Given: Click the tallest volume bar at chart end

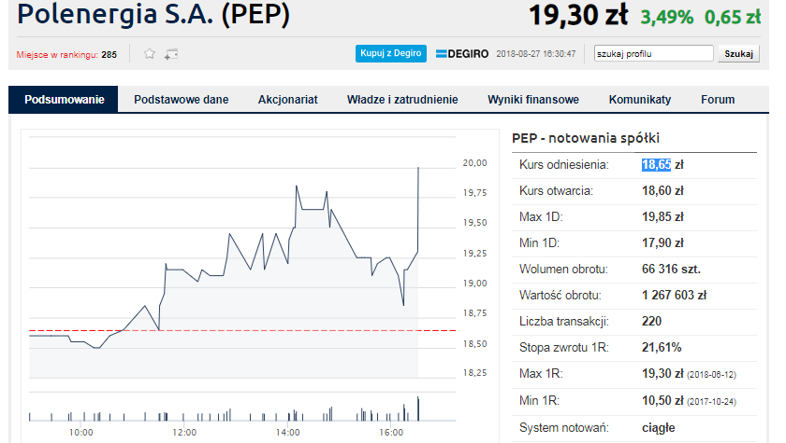Looking at the screenshot, I should pyautogui.click(x=418, y=409).
